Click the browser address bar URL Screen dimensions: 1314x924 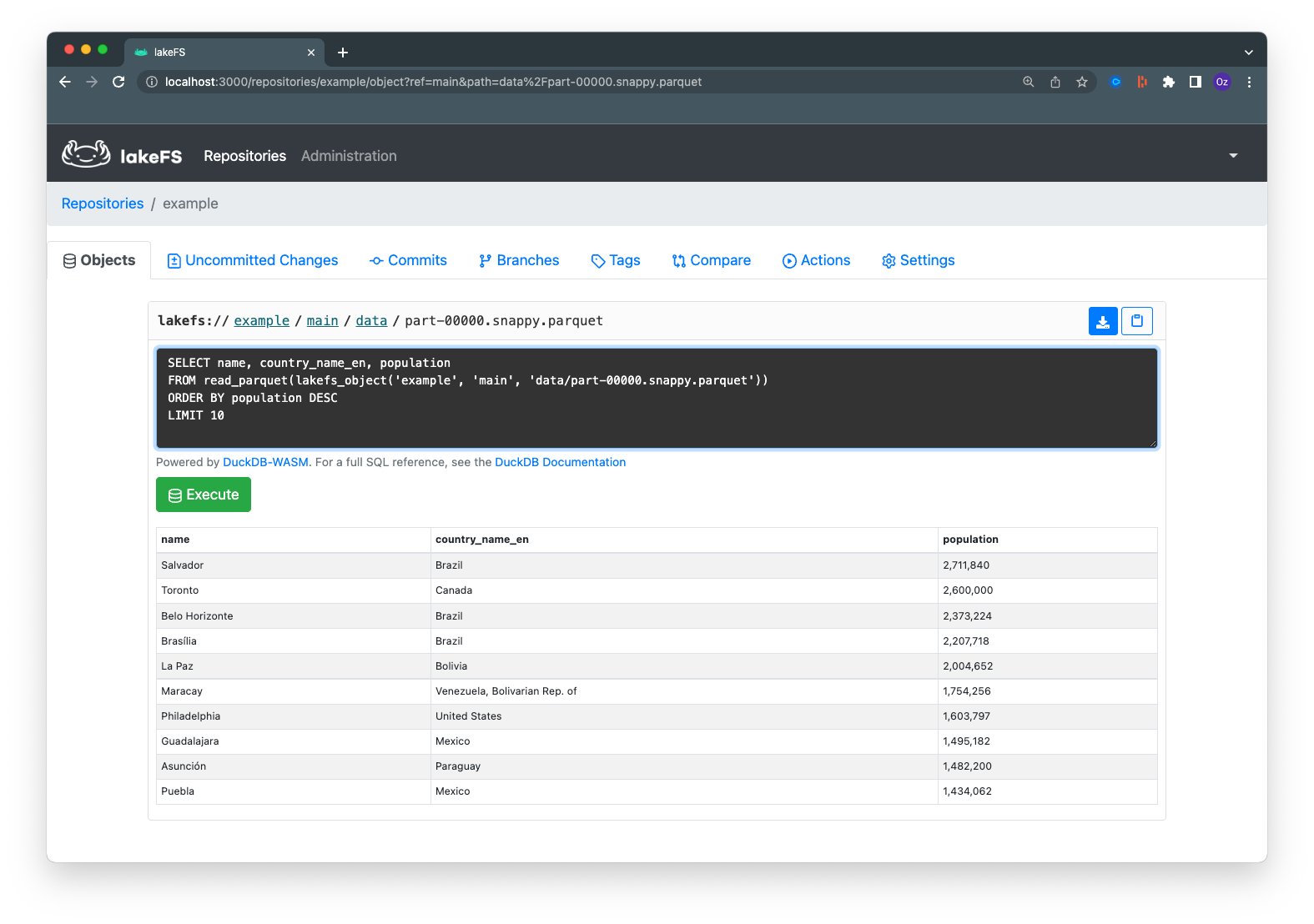[433, 82]
